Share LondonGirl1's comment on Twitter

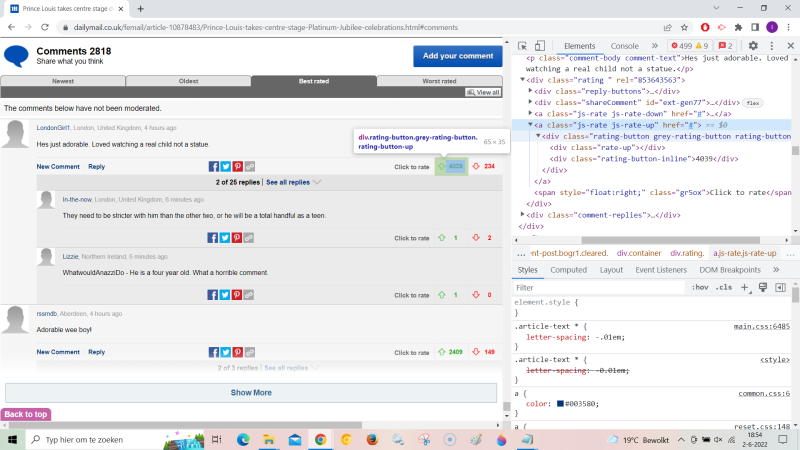pos(225,167)
